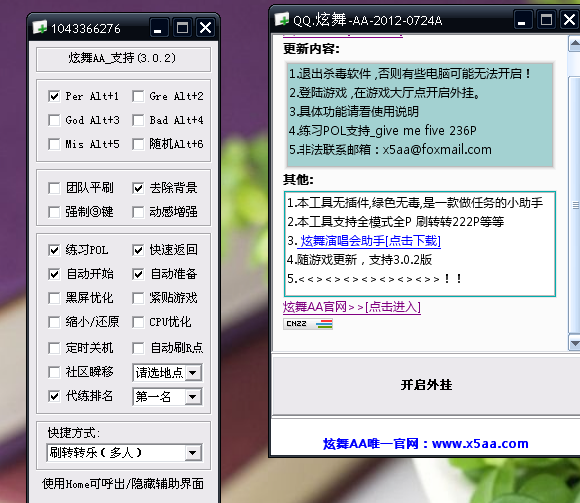Disable the 去除背景 option
The height and width of the screenshot is (503, 580).
click(138, 188)
